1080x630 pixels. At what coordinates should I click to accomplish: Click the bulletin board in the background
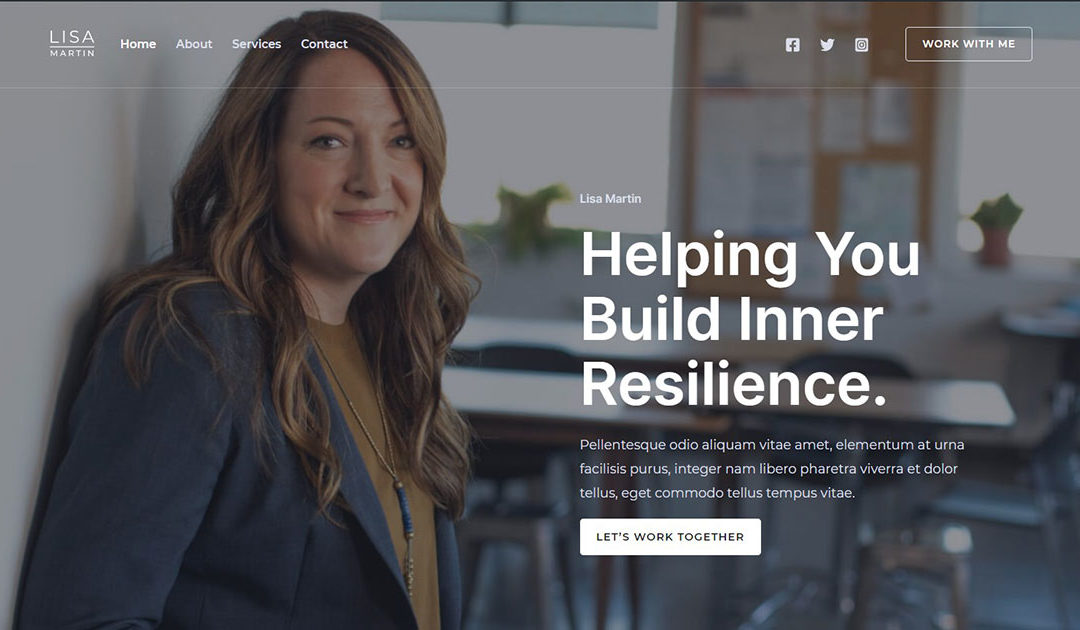coord(813,138)
